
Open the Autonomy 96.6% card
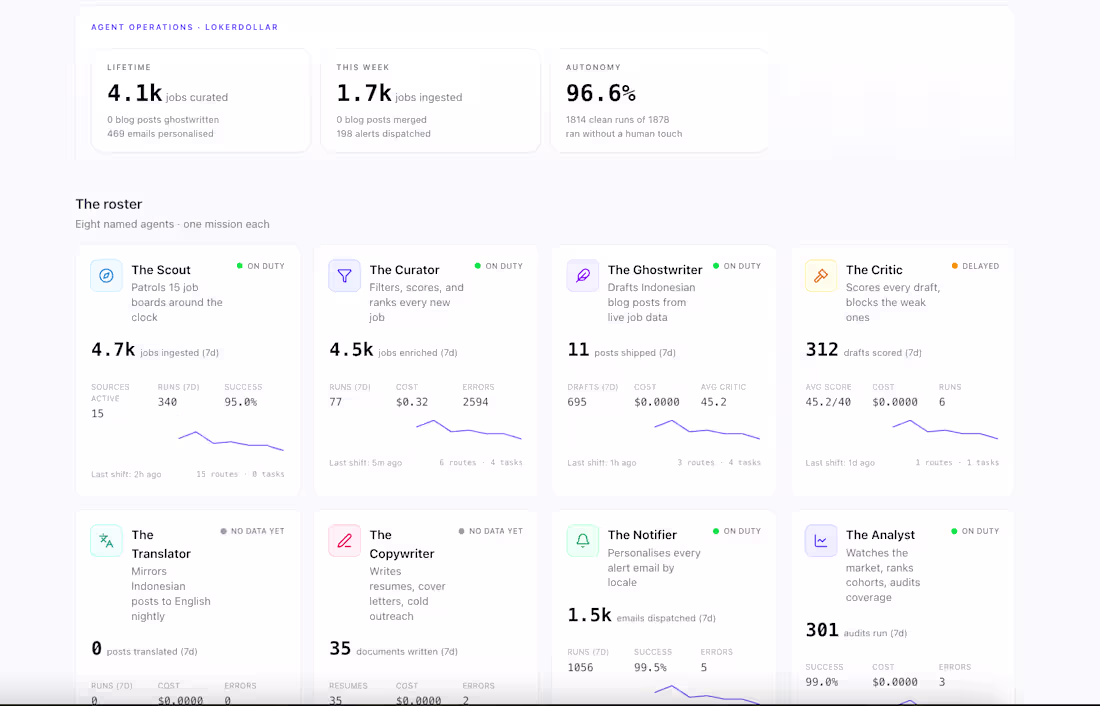tap(659, 100)
